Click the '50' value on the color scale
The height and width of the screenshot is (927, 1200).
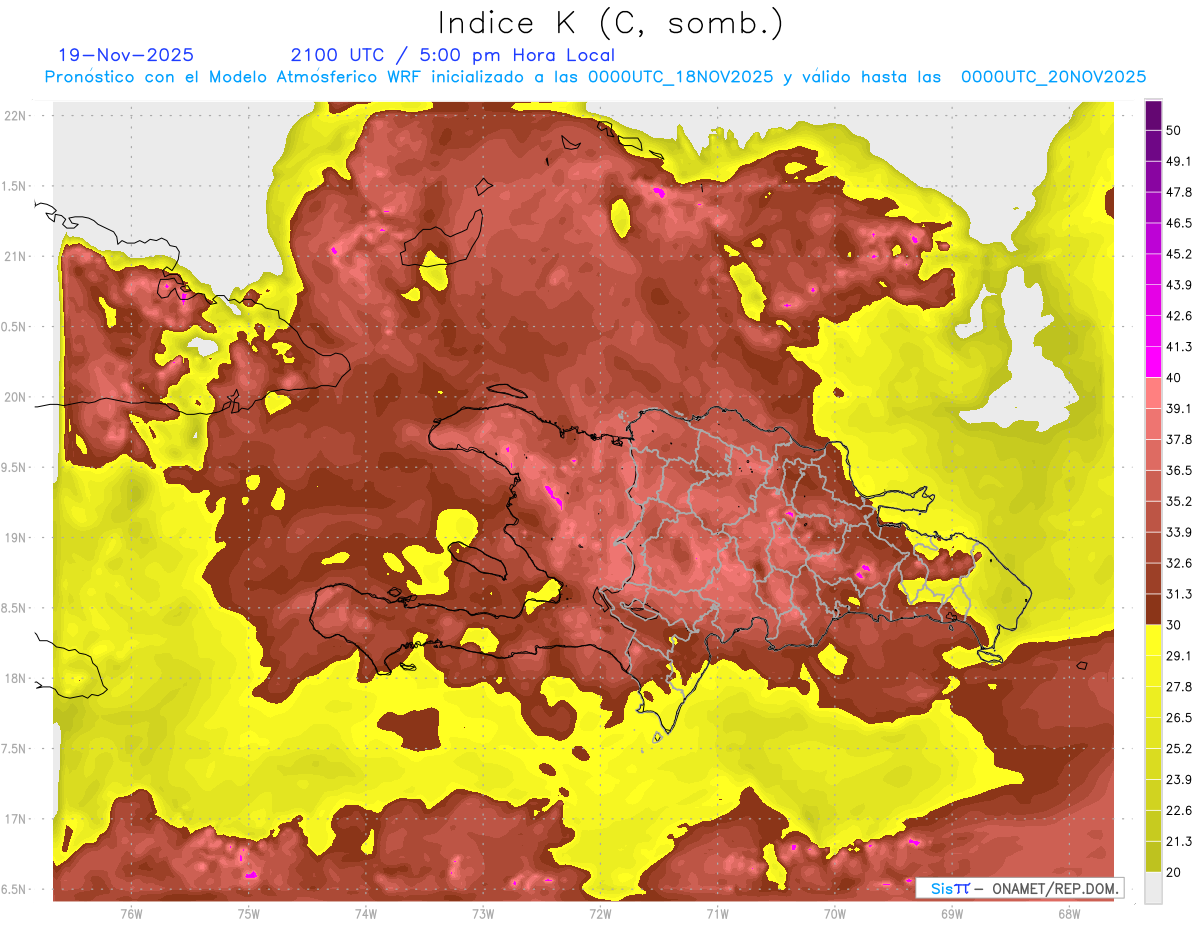tap(1173, 130)
